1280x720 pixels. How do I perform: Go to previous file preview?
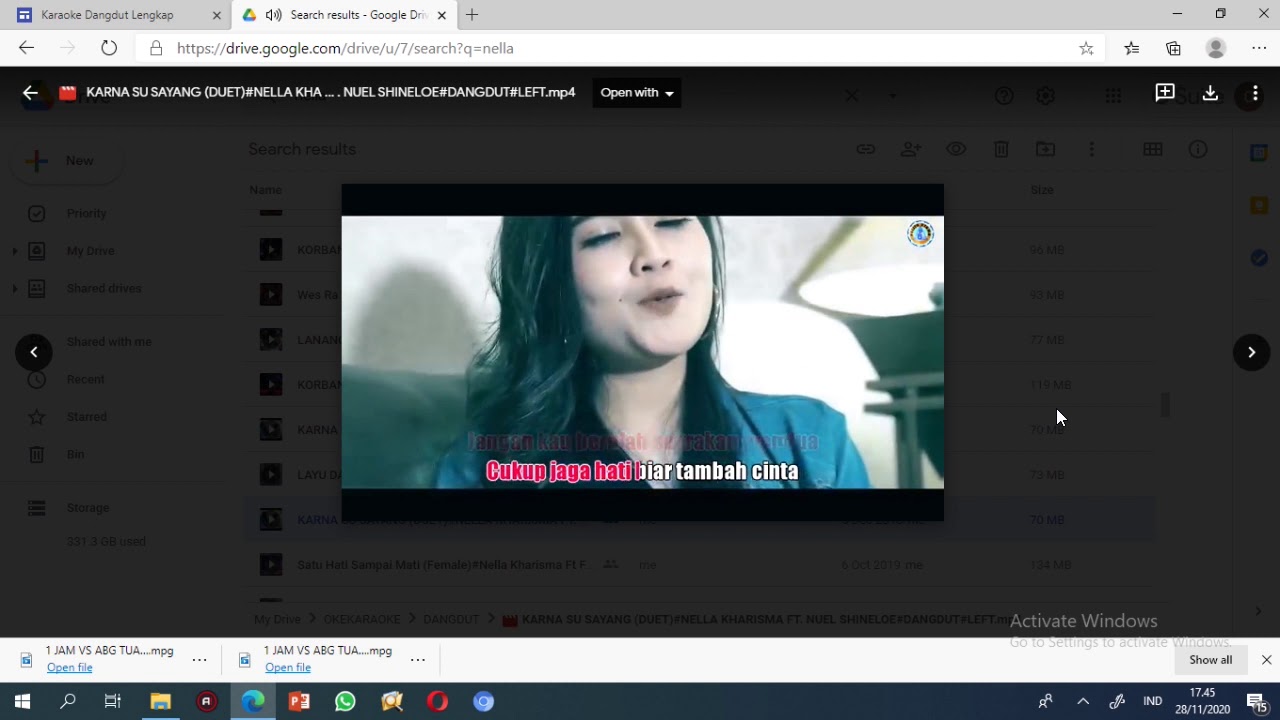pyautogui.click(x=34, y=352)
